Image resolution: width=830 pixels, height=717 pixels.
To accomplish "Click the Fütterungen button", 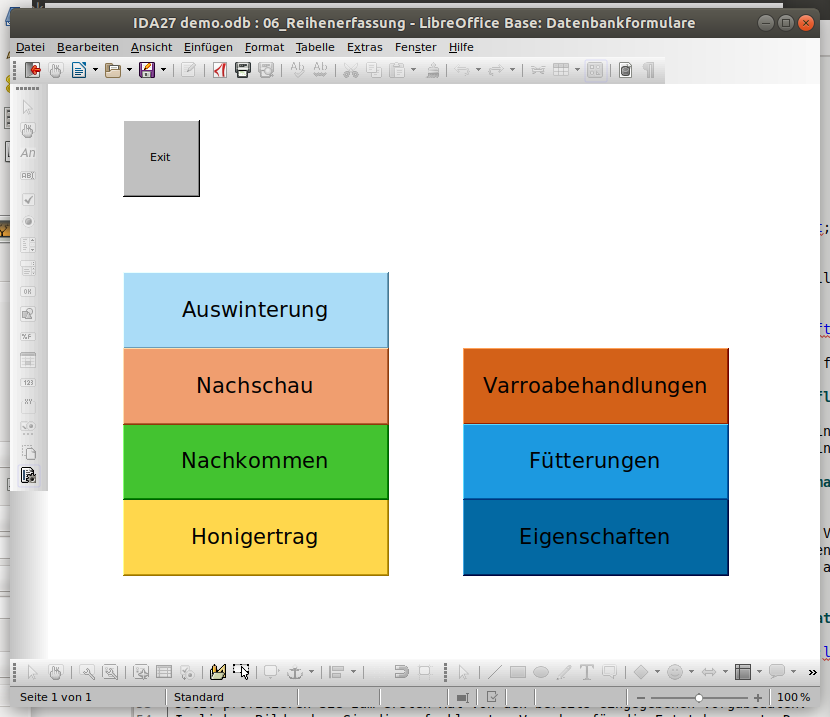I will coord(596,461).
